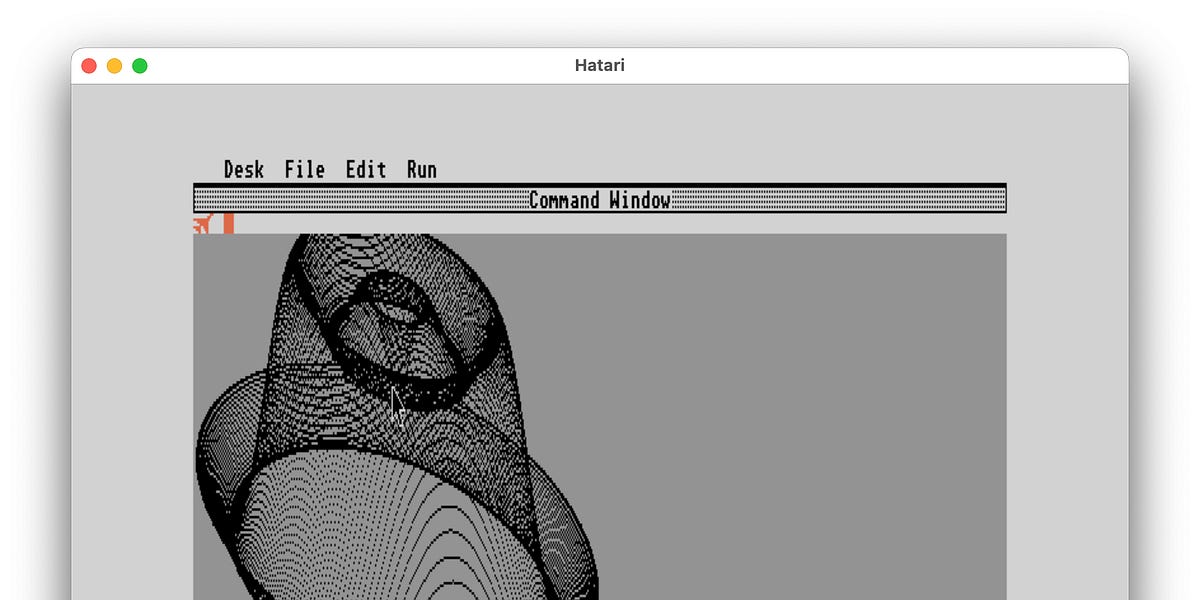Click the left edge border of Command Window
Viewport: 1200px width, 600px height.
(194, 400)
